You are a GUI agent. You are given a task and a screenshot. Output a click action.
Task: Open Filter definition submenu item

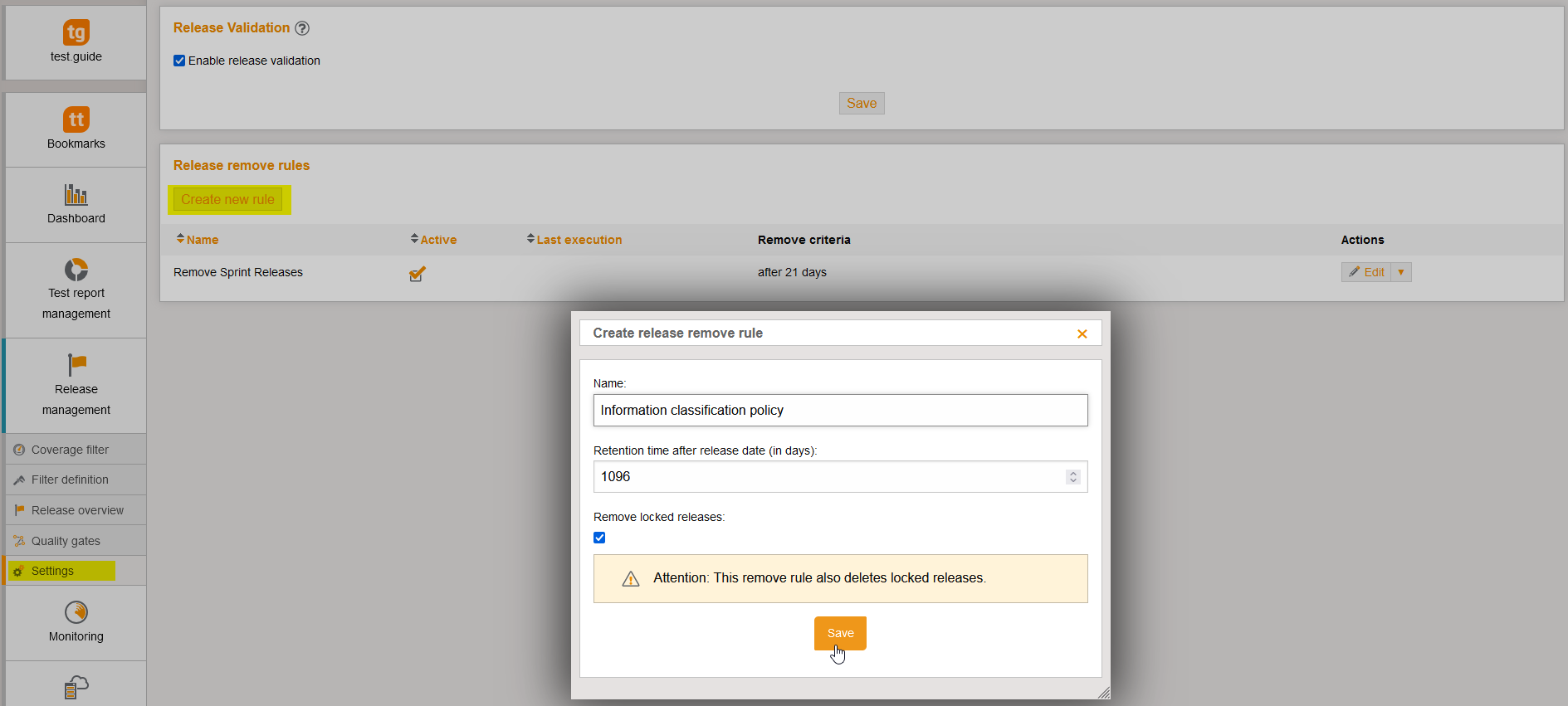pos(76,480)
